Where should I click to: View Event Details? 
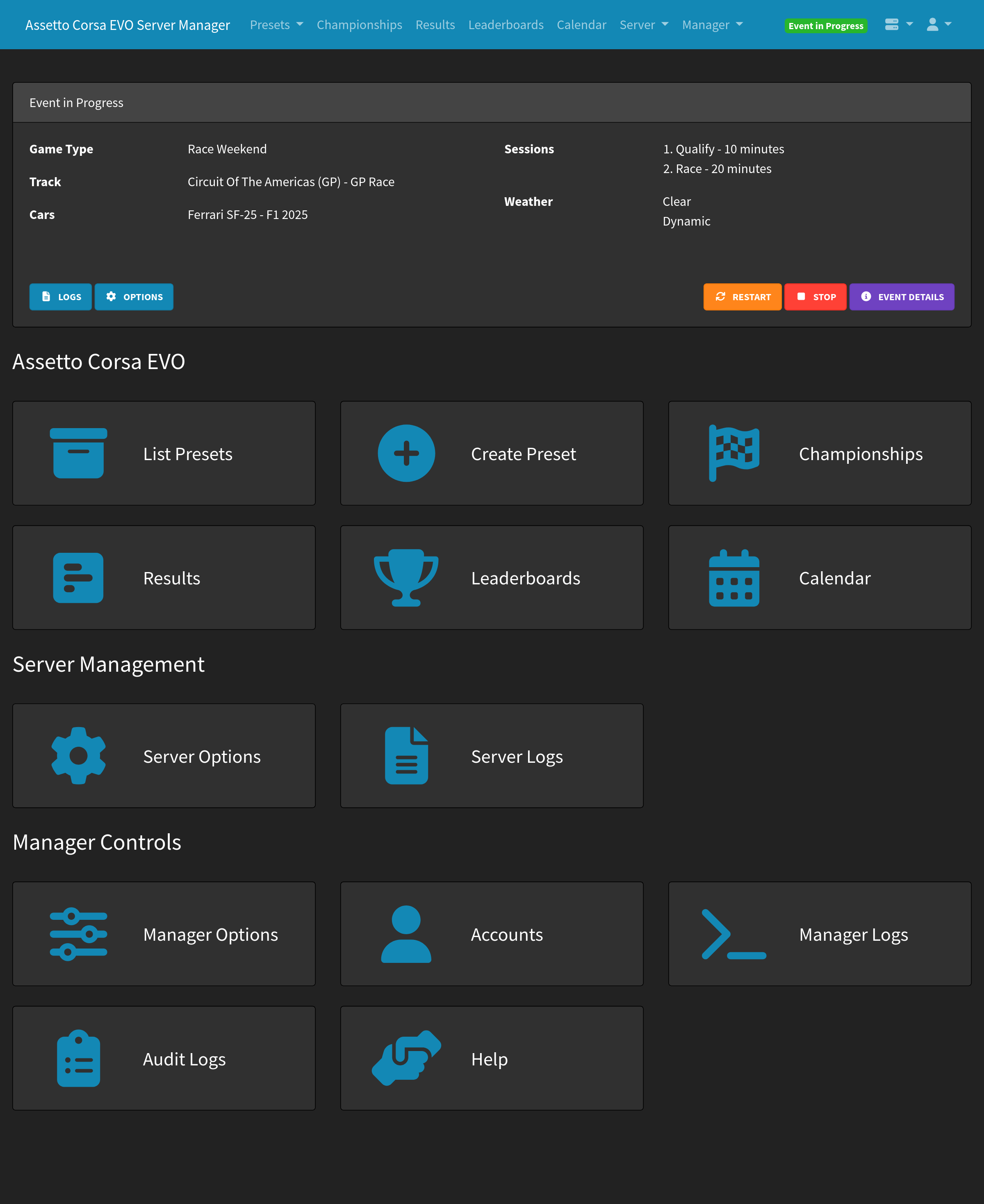point(902,296)
